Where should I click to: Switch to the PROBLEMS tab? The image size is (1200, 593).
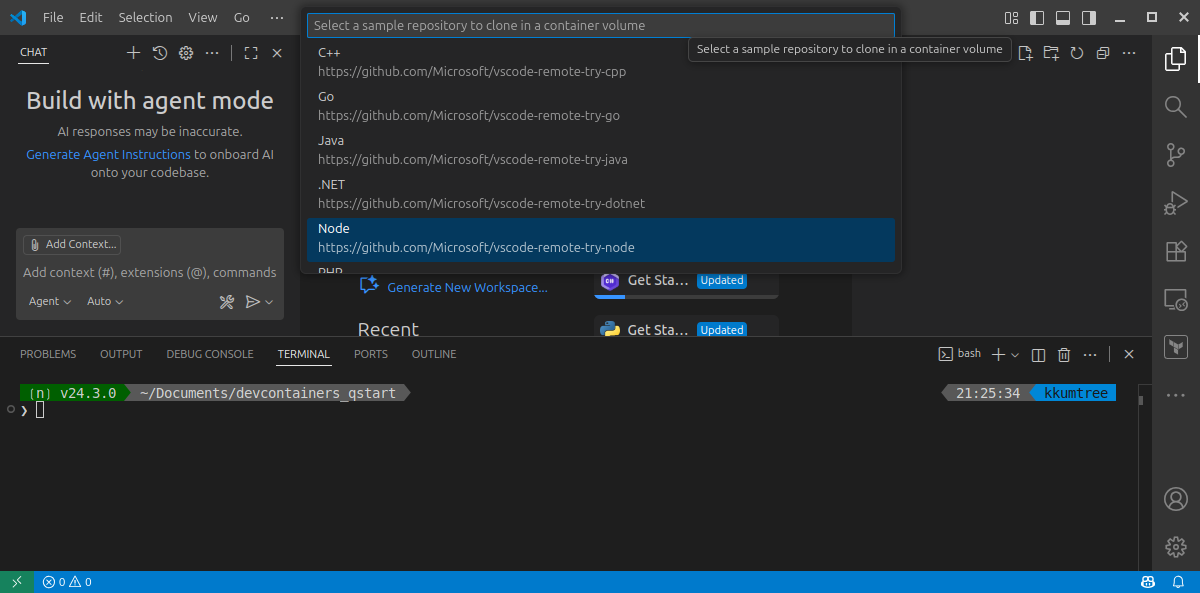[x=48, y=354]
